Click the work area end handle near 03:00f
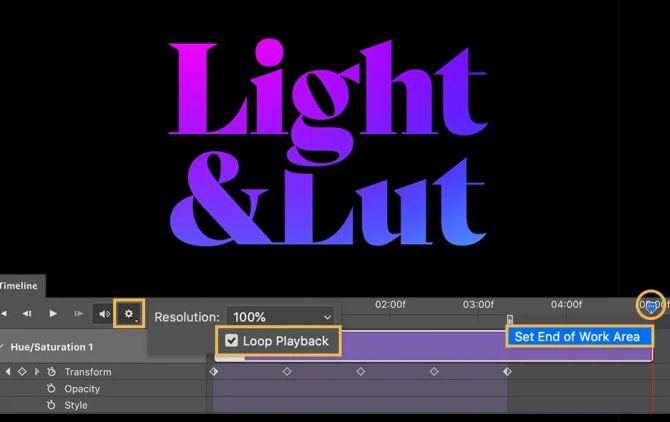Image resolution: width=670 pixels, height=422 pixels. tap(510, 319)
